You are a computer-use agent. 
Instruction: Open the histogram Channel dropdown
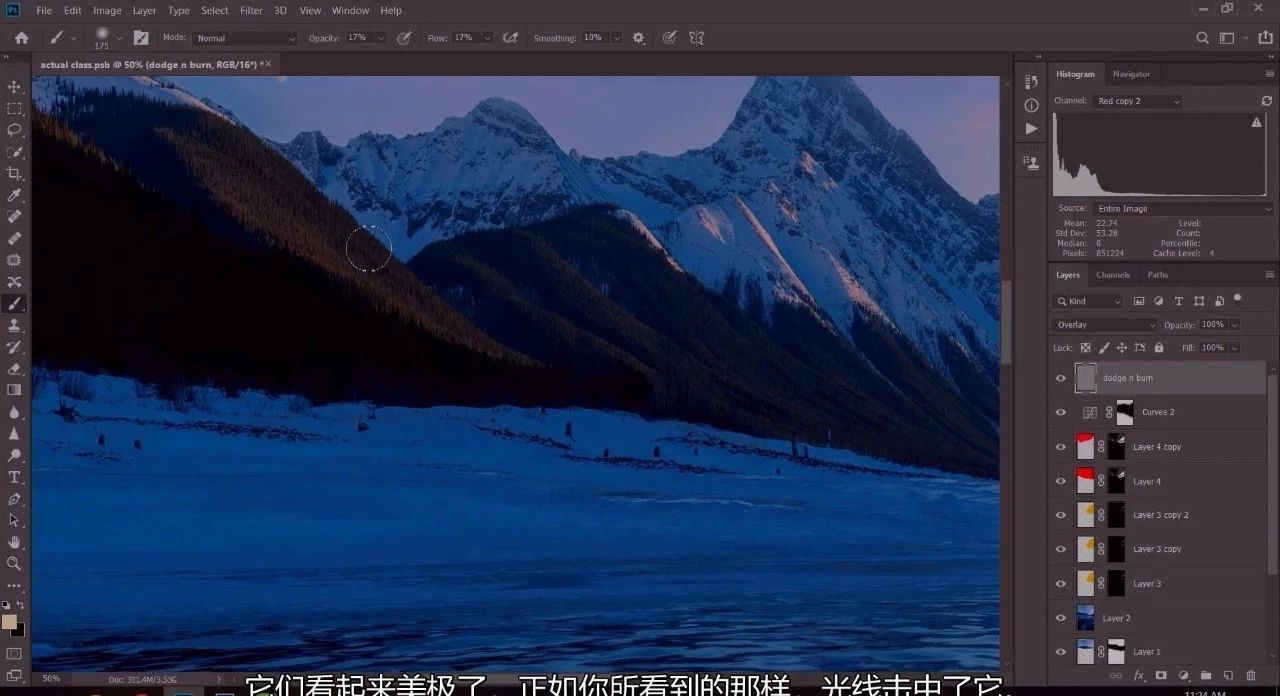click(x=1138, y=101)
